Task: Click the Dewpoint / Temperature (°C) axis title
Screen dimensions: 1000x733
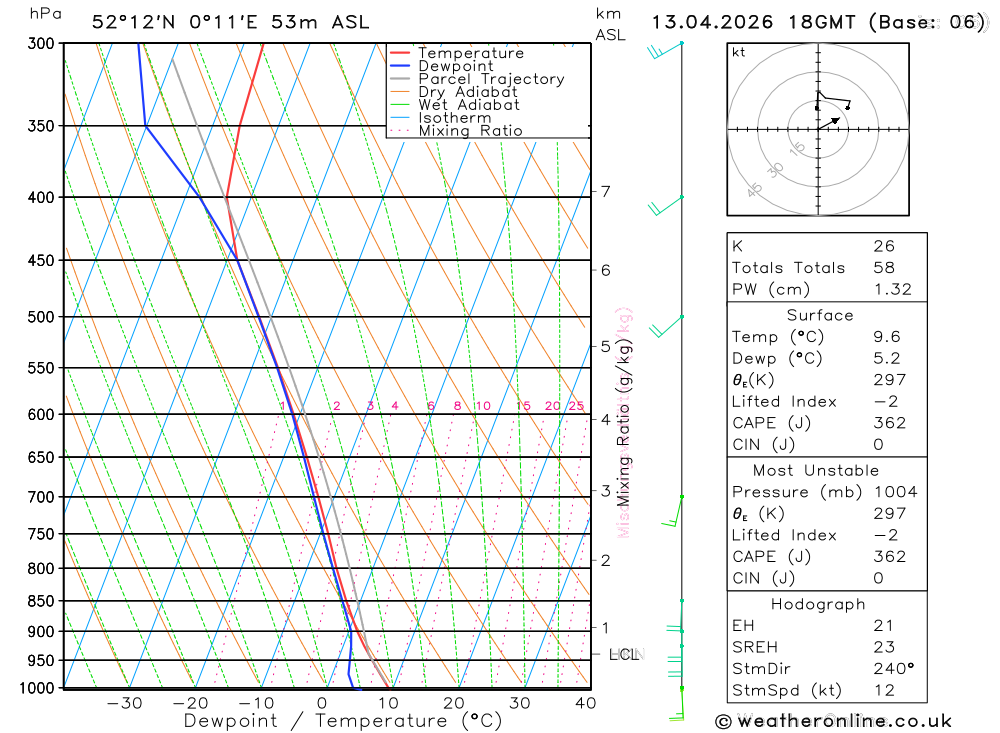Action: (343, 722)
